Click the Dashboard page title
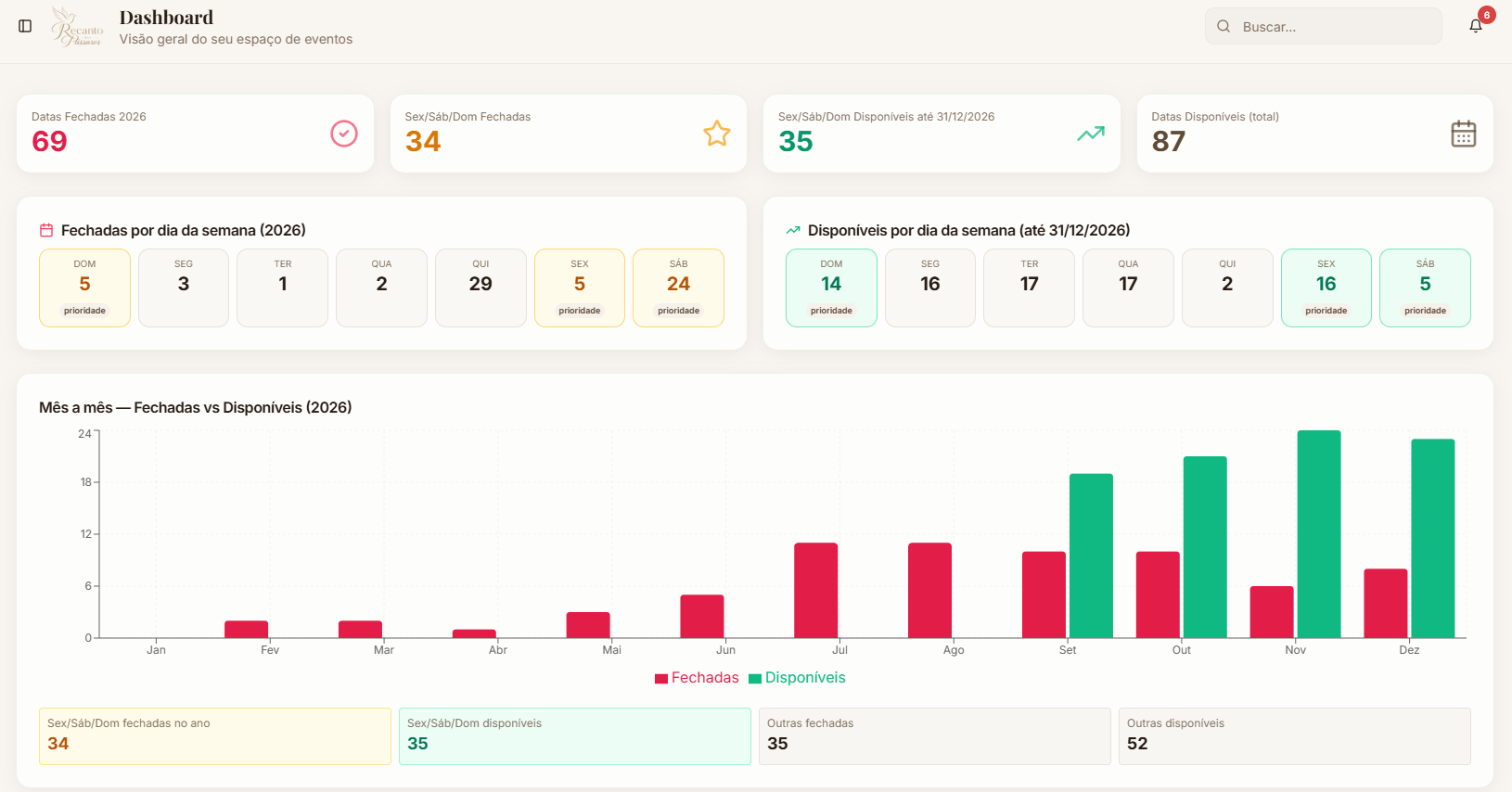This screenshot has width=1512, height=792. pyautogui.click(x=166, y=18)
